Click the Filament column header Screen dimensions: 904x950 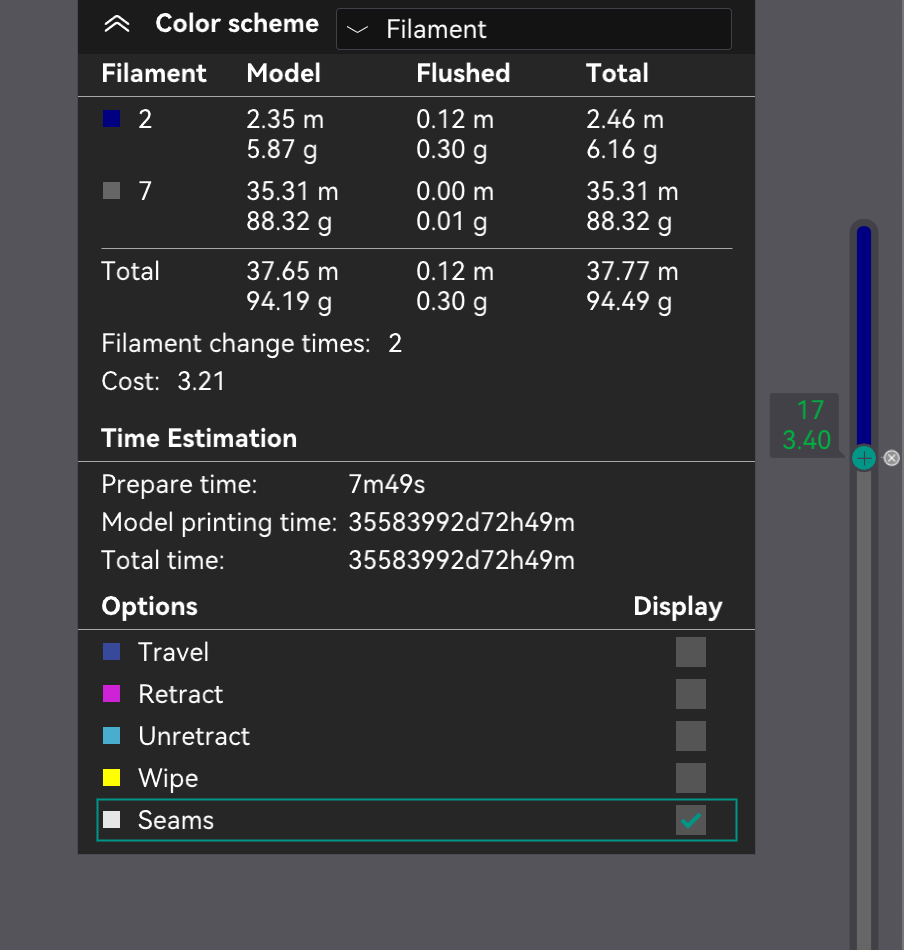point(154,73)
